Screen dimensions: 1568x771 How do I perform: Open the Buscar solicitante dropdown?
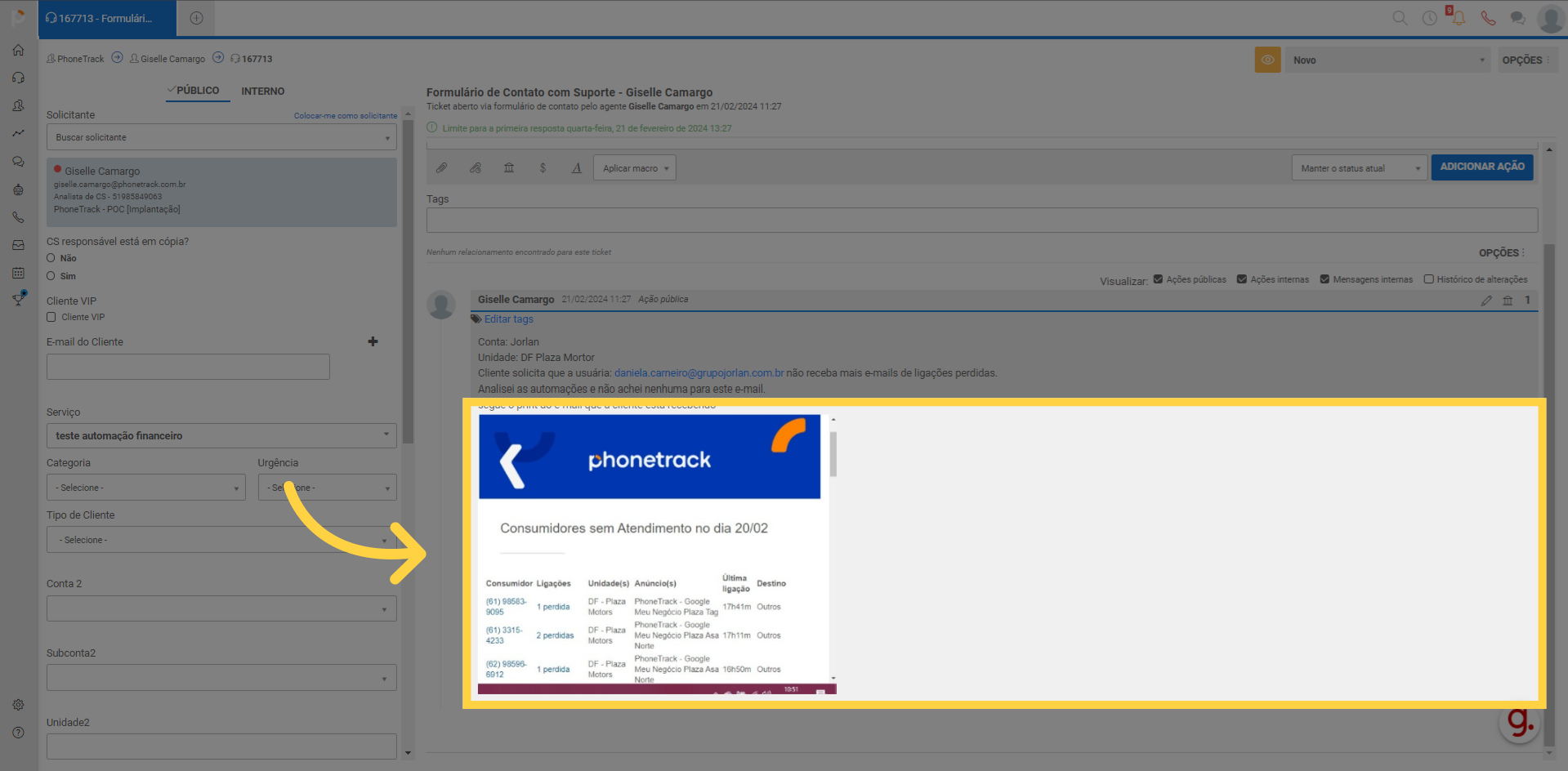pos(221,137)
